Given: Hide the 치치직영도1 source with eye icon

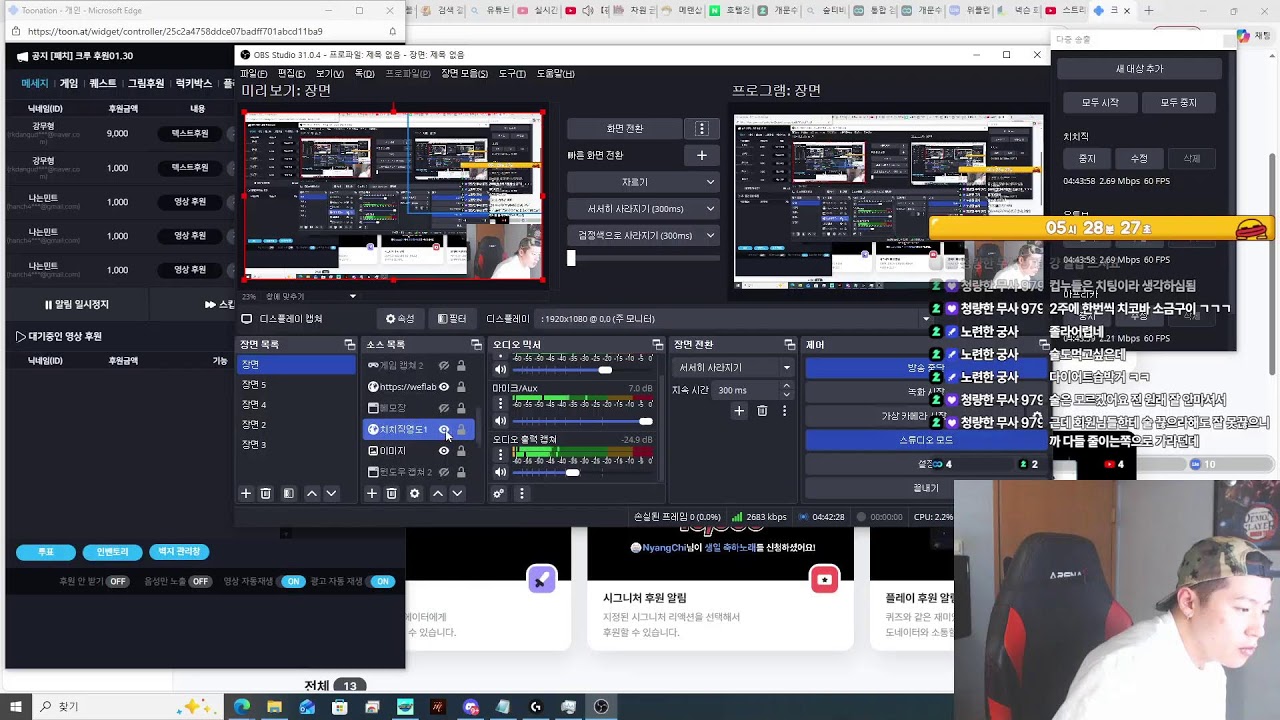Looking at the screenshot, I should pos(443,429).
